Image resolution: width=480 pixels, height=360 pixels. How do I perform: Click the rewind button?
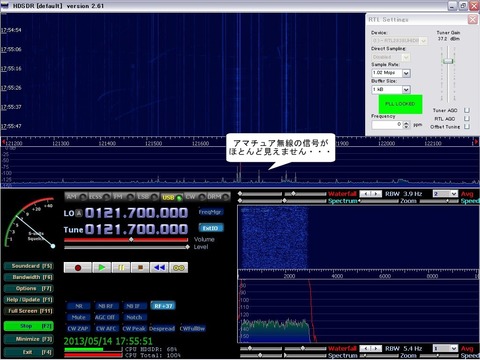[159, 268]
